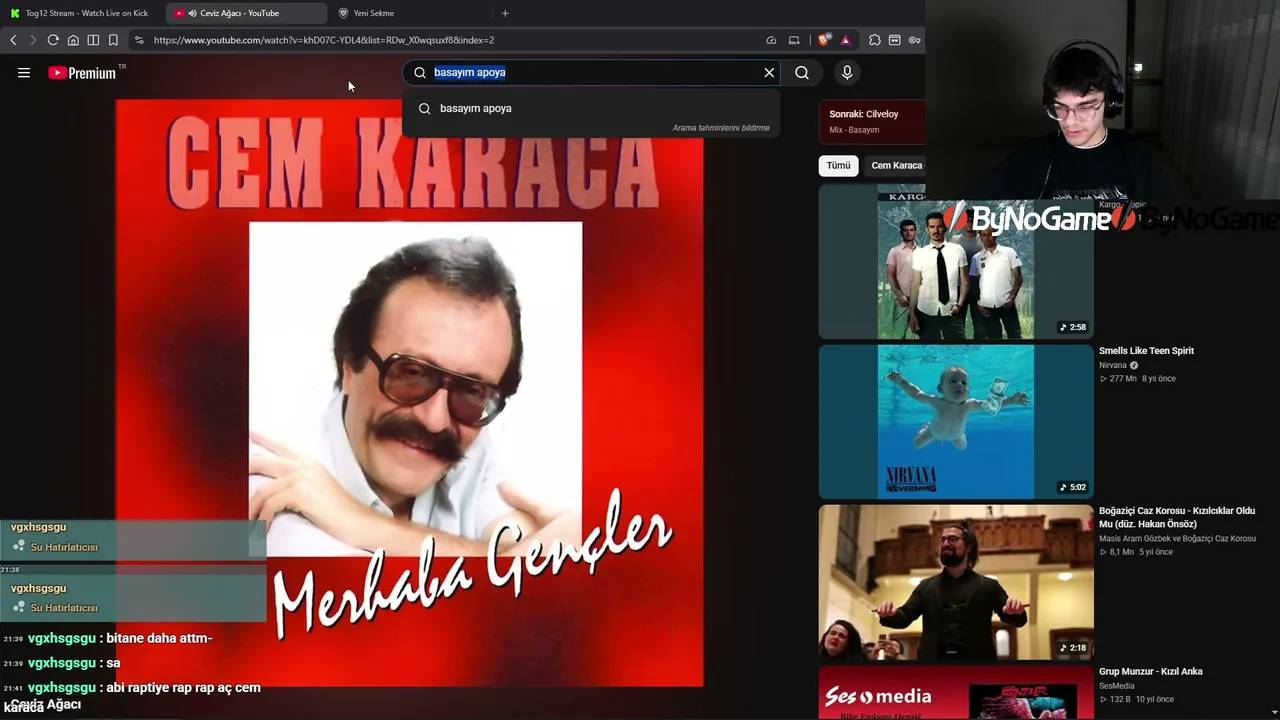The width and height of the screenshot is (1280, 720).
Task: Open the Brave Shields icon
Action: [823, 40]
